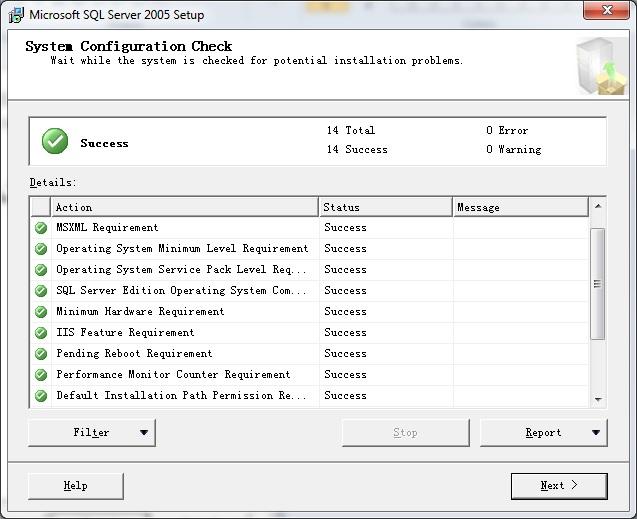
Task: Click the Performance Monitor Counter success icon
Action: click(41, 375)
